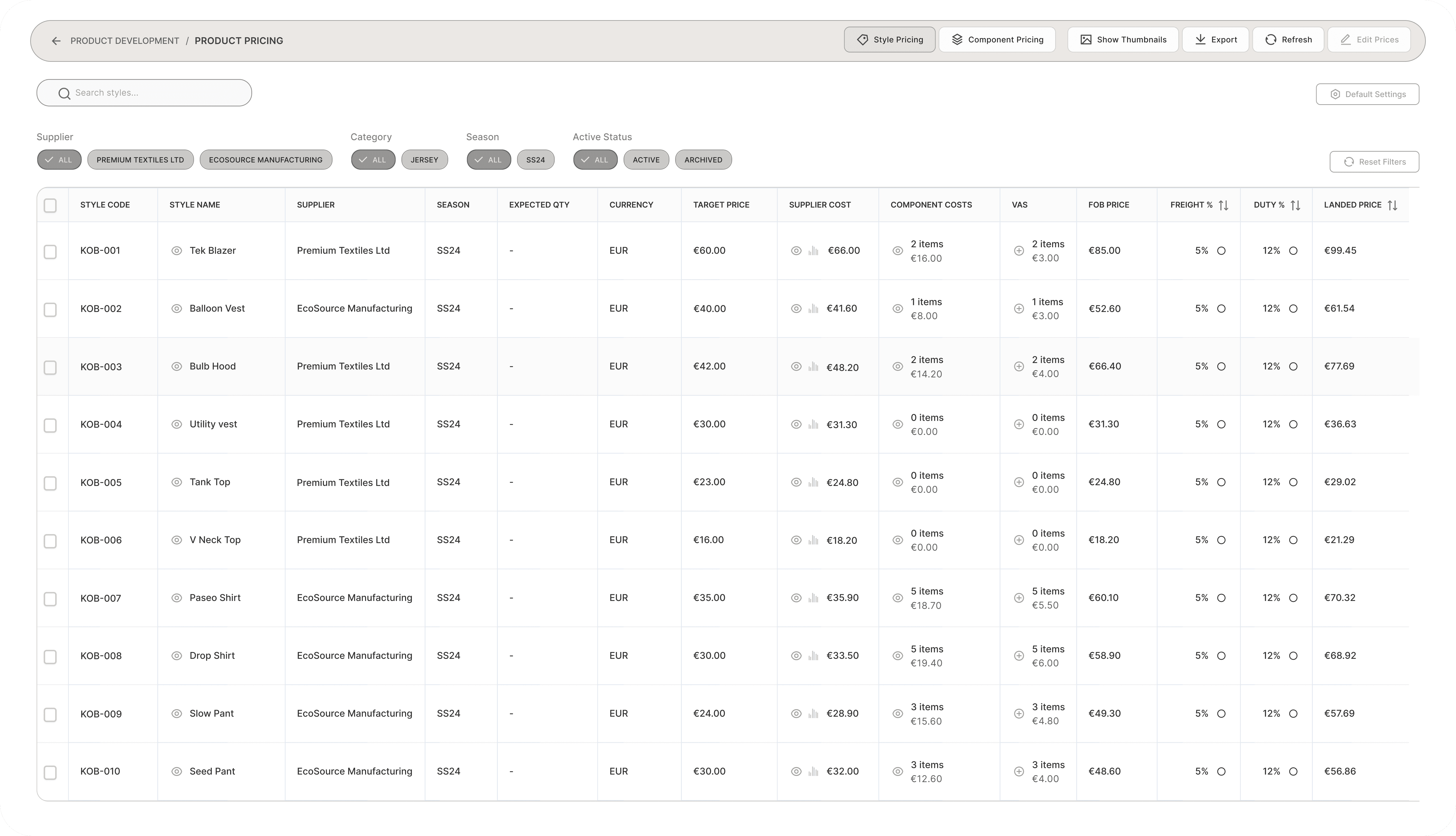Click the supplier cost eye icon for Tank Top
Image resolution: width=1456 pixels, height=836 pixels.
796,482
